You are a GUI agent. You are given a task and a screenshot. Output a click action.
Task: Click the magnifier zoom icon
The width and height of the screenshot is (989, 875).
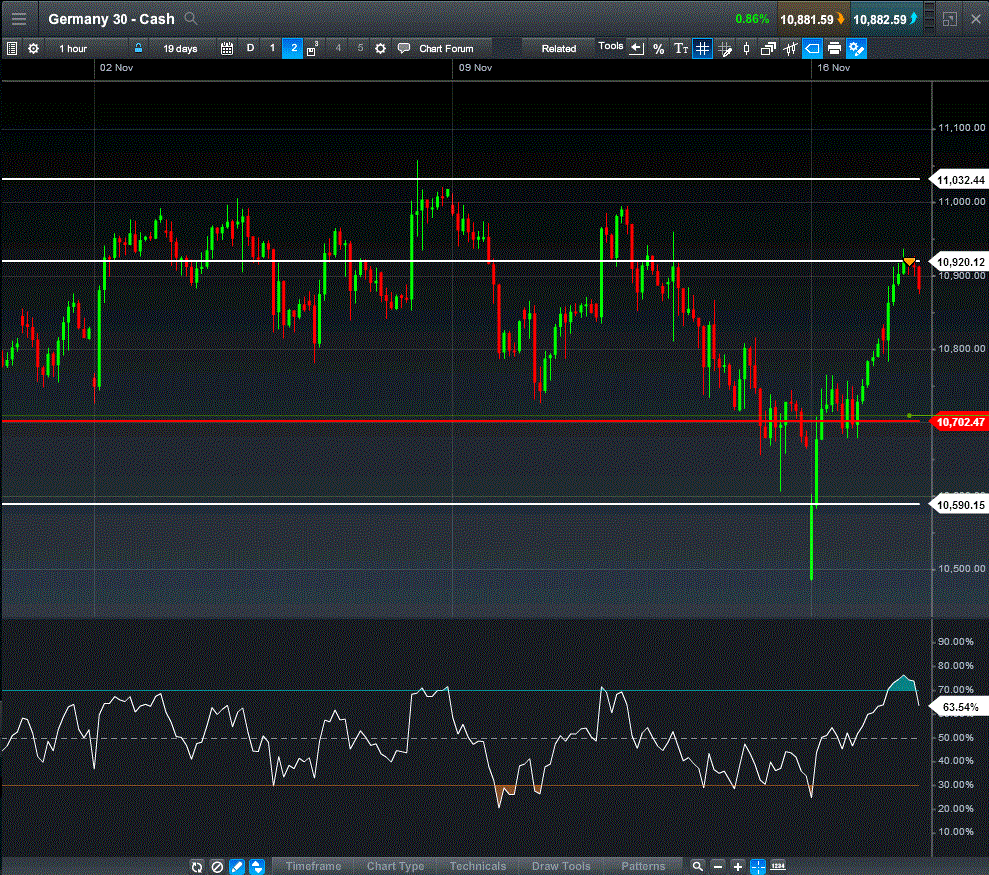(697, 867)
